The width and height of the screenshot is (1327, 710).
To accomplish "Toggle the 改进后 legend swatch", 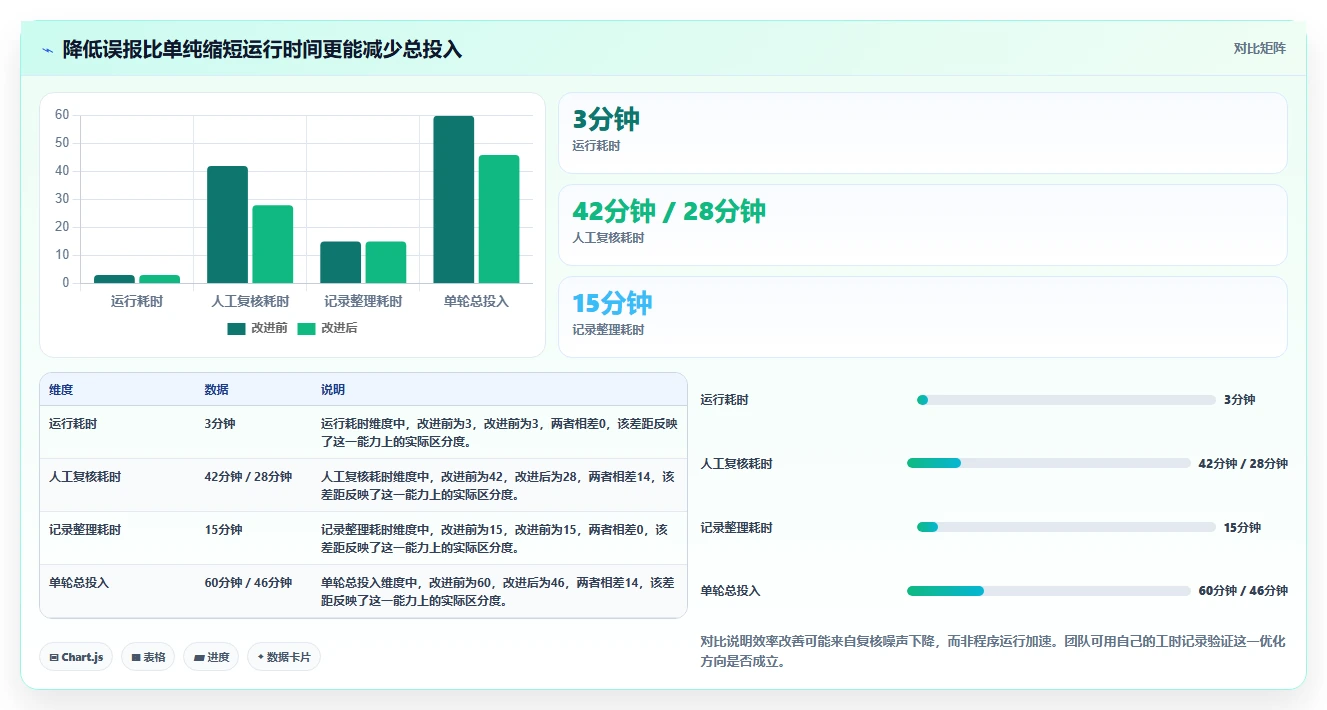I will pos(306,328).
